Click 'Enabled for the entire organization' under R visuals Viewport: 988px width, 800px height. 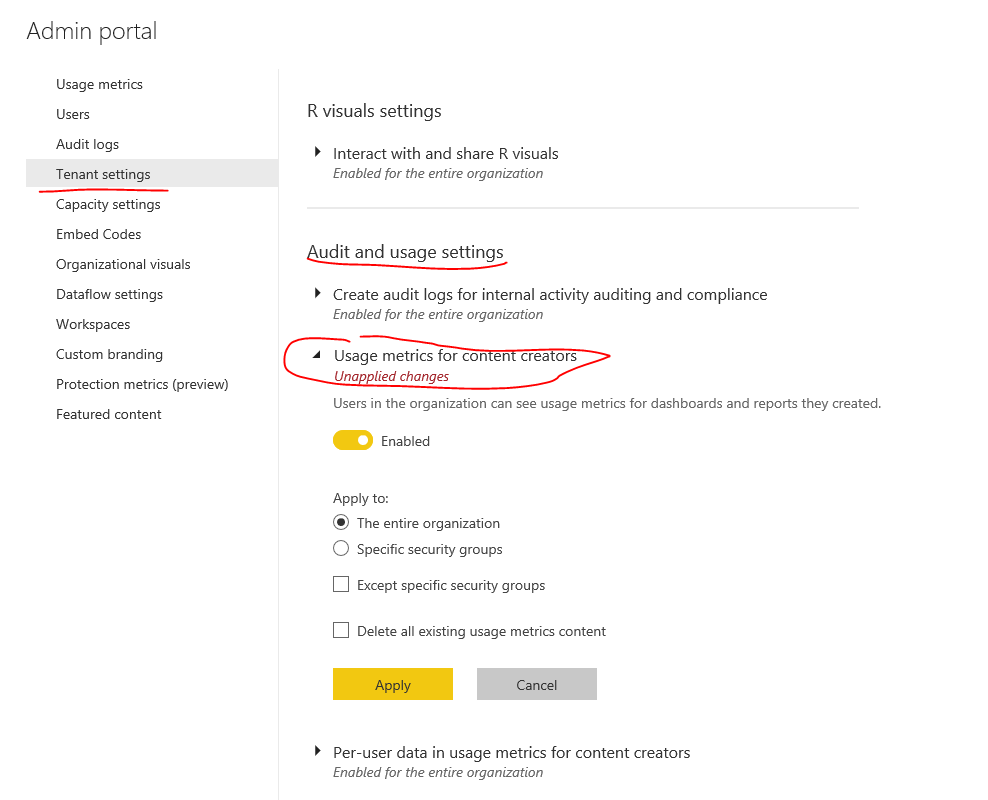438,174
